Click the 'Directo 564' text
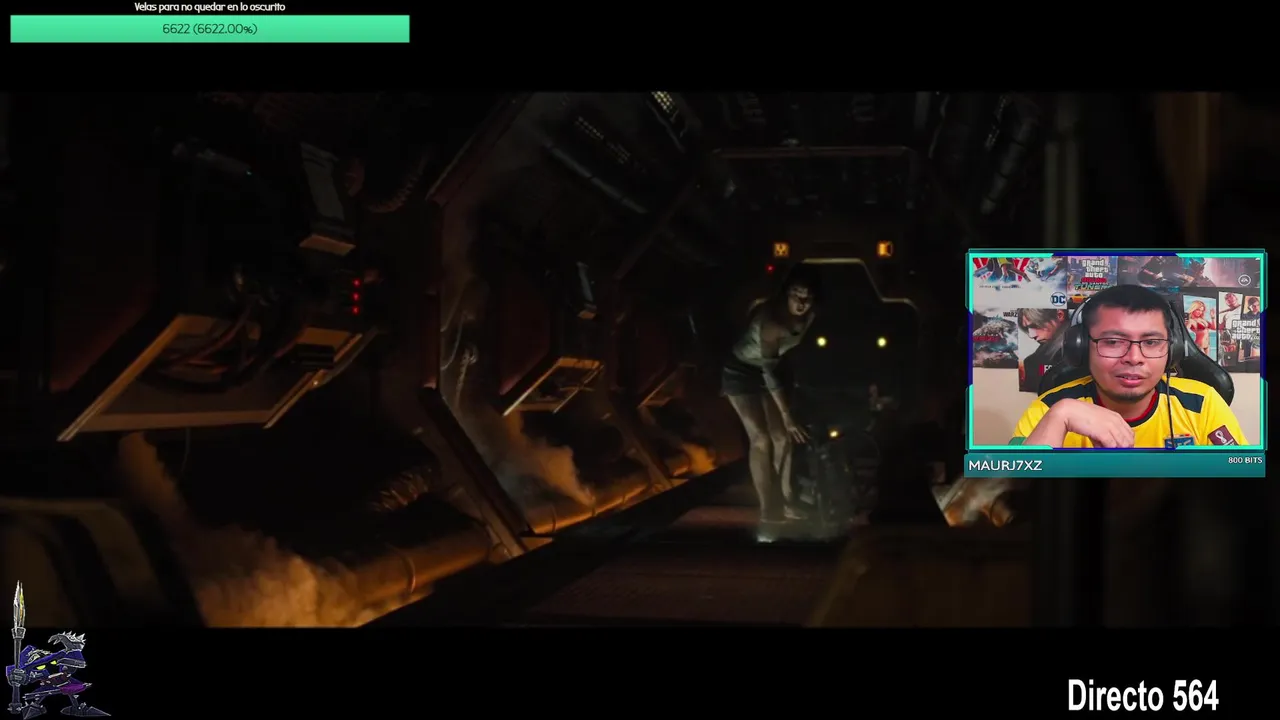The image size is (1280, 720). 1142,696
